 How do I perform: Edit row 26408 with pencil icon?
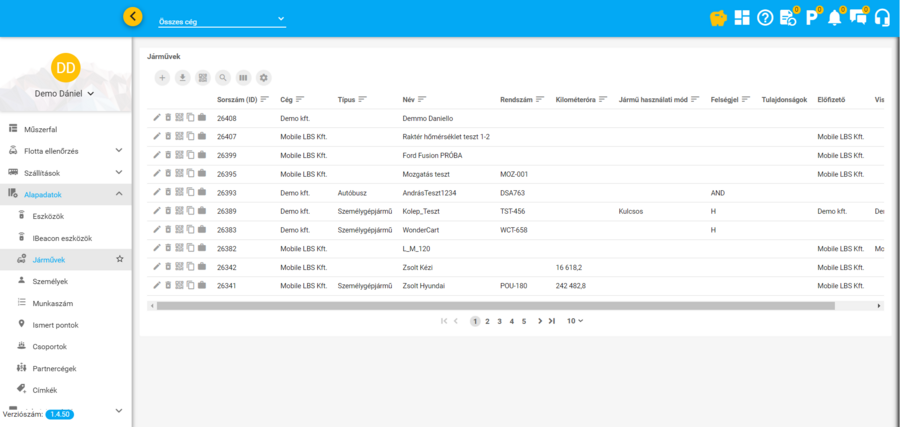point(157,118)
